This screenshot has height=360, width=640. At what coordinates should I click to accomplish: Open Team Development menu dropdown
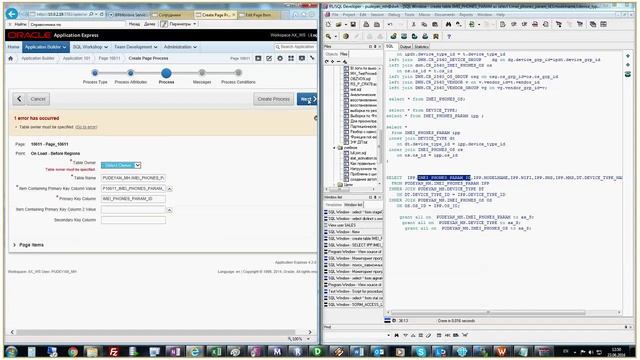[136, 47]
